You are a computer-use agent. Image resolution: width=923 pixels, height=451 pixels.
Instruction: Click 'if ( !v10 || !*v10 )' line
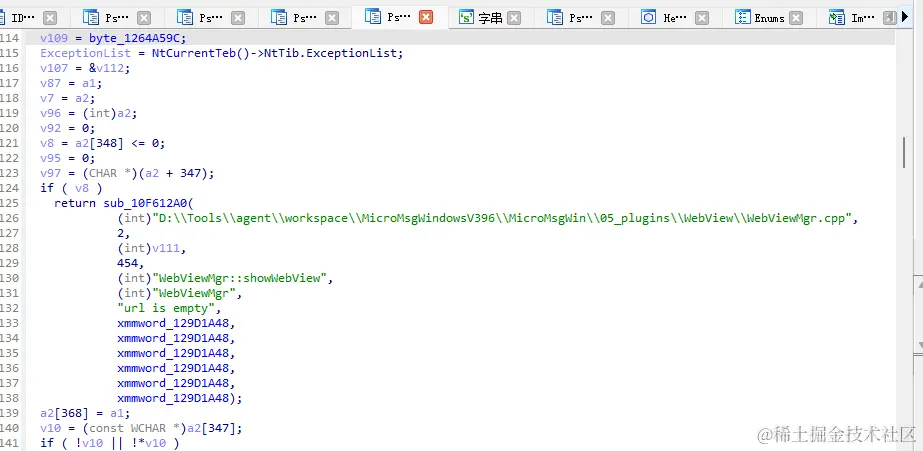tap(109, 443)
